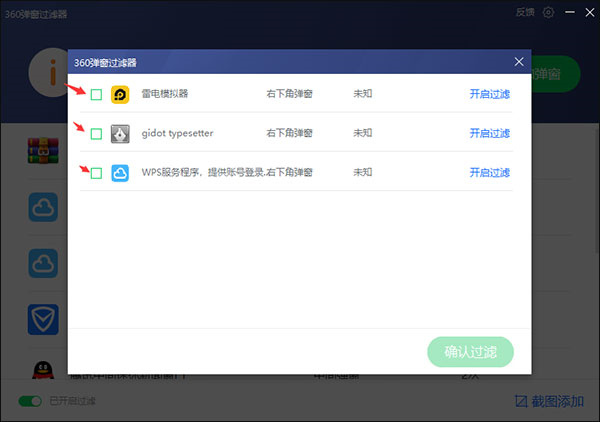This screenshot has width=600, height=422.
Task: Select the 雷电模拟器 name text
Action: click(x=165, y=94)
